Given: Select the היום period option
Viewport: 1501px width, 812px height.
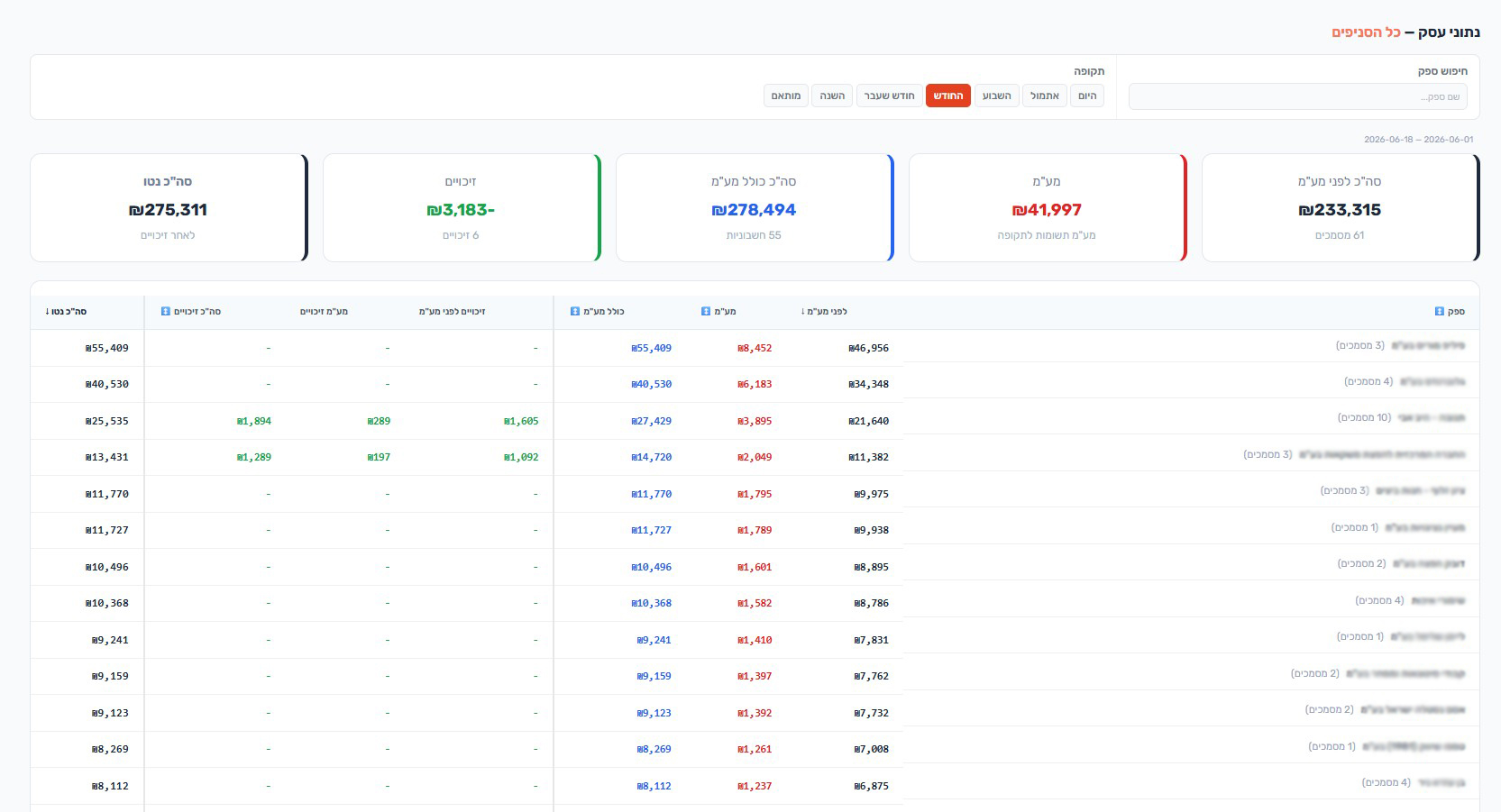Looking at the screenshot, I should click(x=1087, y=96).
